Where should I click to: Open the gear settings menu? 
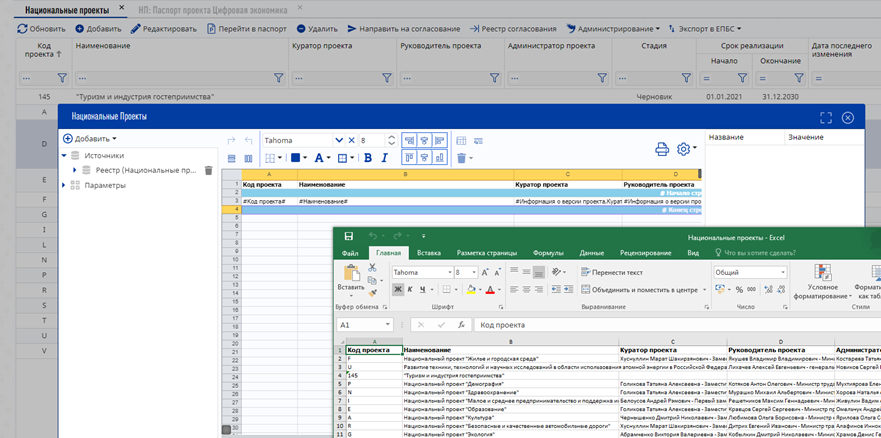684,149
